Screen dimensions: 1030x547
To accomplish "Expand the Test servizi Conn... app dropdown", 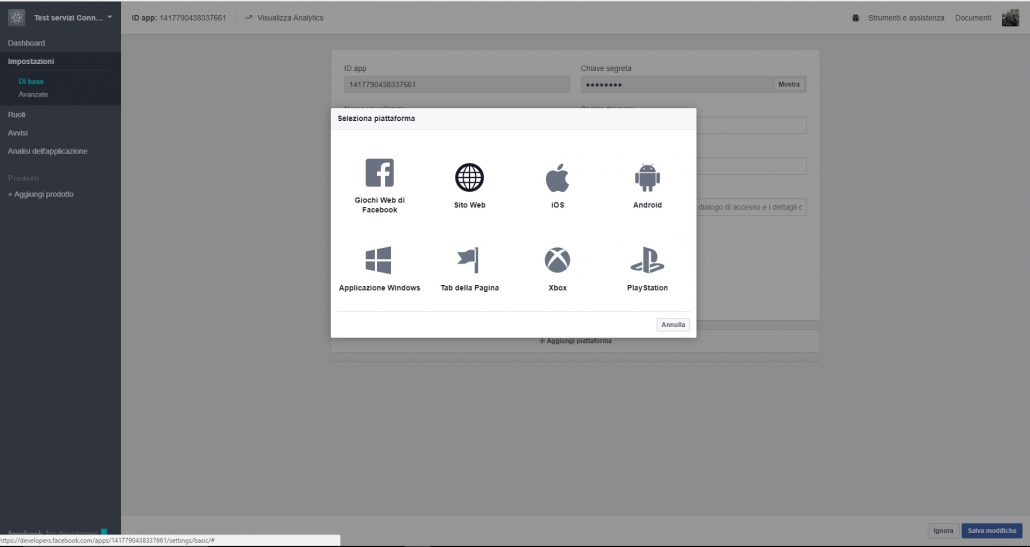I will (73, 18).
